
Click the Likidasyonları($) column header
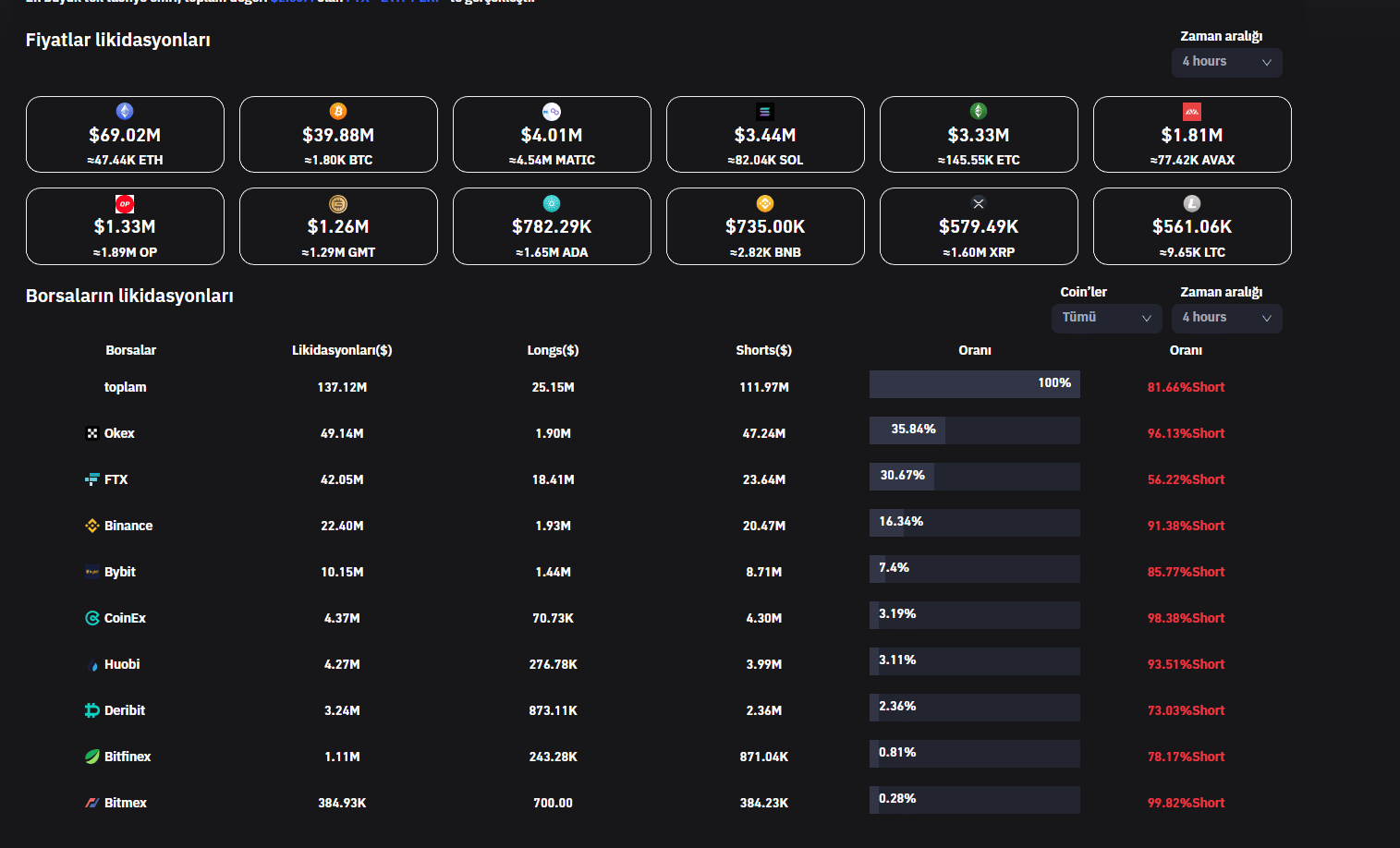tap(342, 350)
